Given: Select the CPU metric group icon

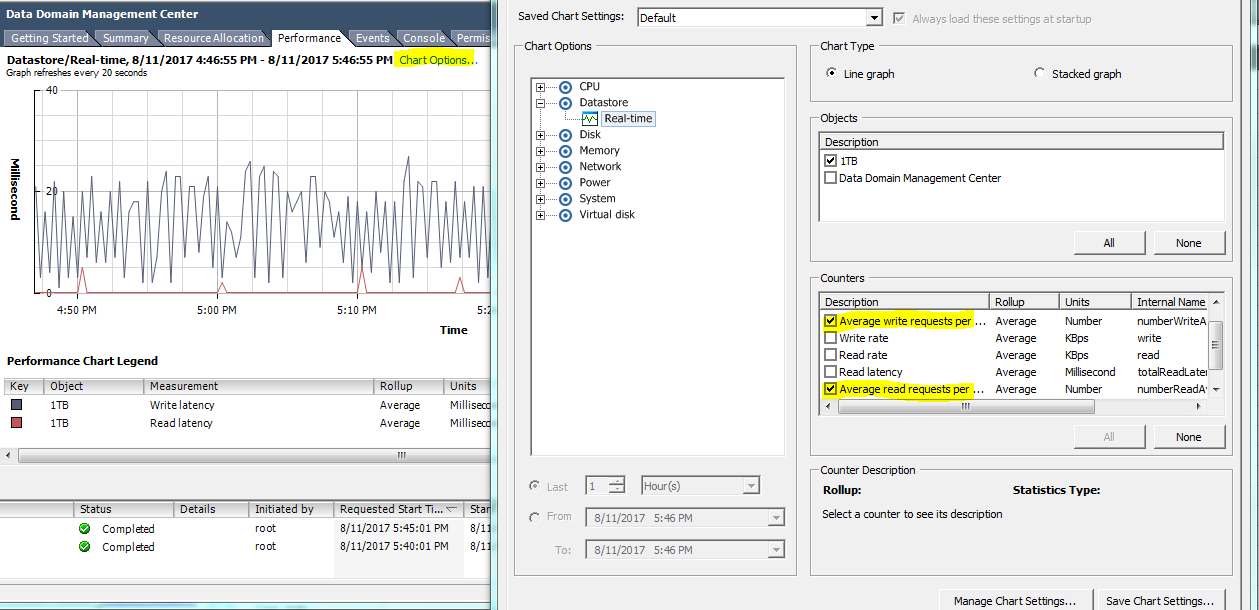Looking at the screenshot, I should pos(566,86).
